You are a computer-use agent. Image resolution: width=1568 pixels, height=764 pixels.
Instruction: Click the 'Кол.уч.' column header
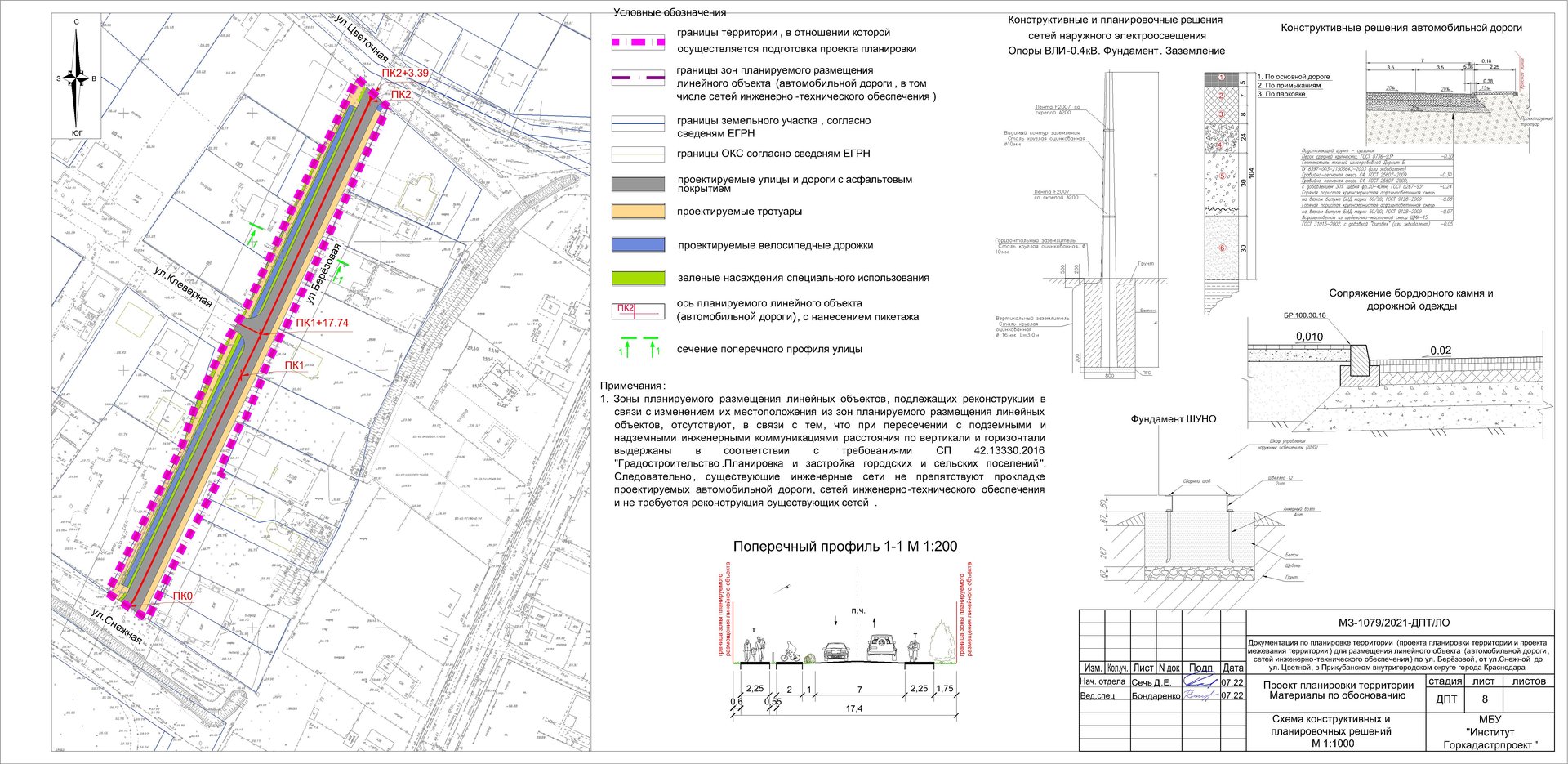[x=1116, y=668]
